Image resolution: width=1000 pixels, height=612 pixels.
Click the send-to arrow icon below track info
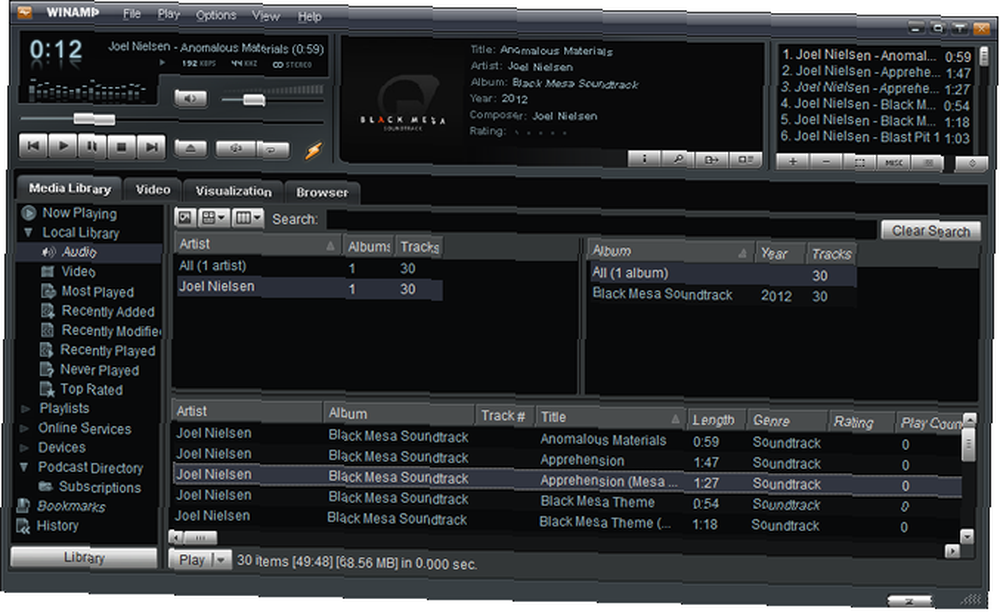(x=712, y=159)
